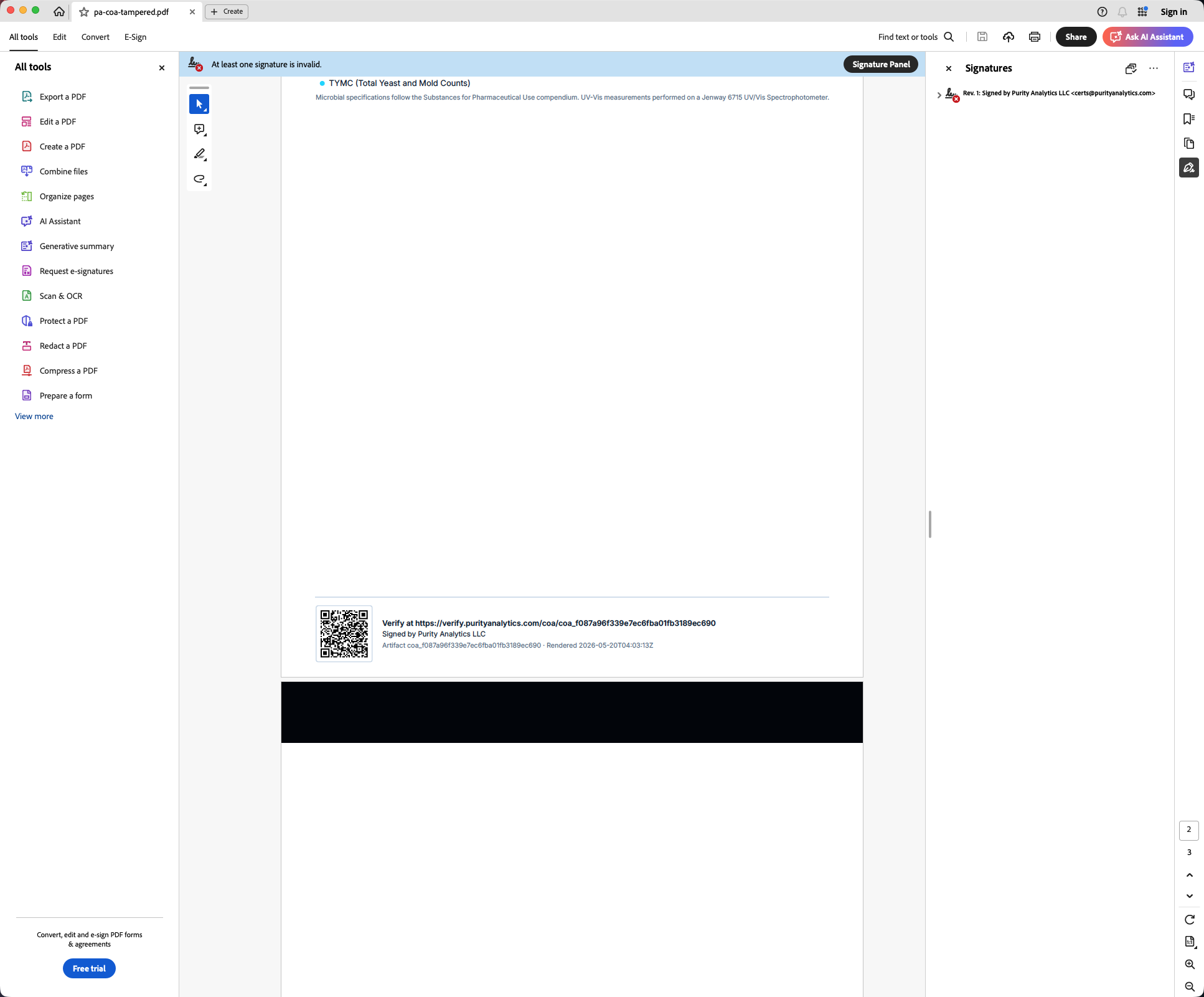Click the print icon

pyautogui.click(x=1035, y=37)
